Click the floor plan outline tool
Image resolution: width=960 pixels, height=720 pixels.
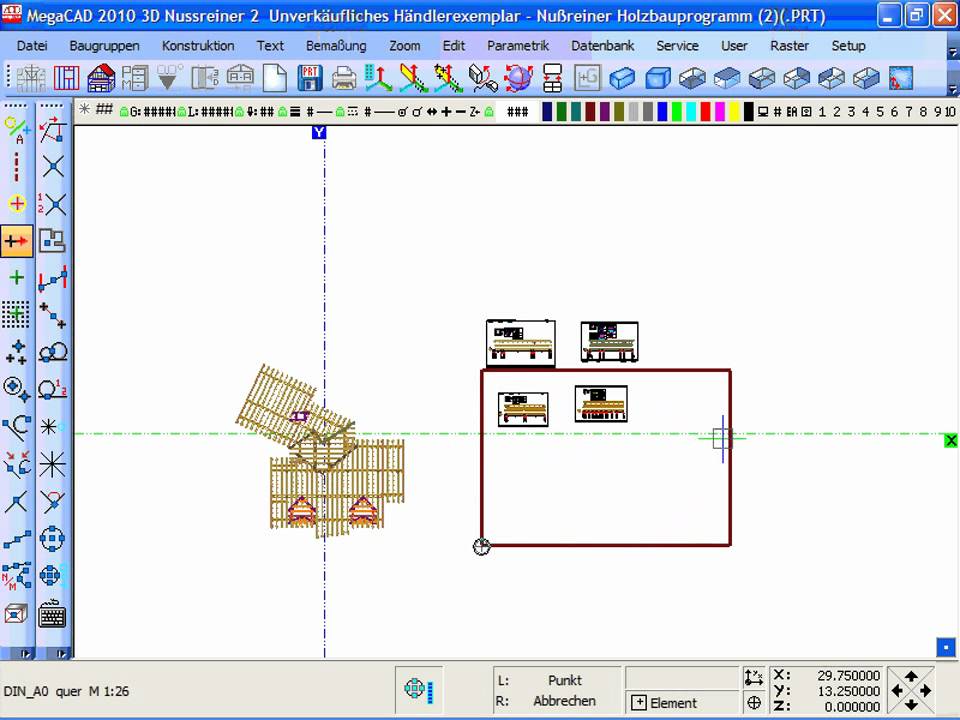pos(52,241)
